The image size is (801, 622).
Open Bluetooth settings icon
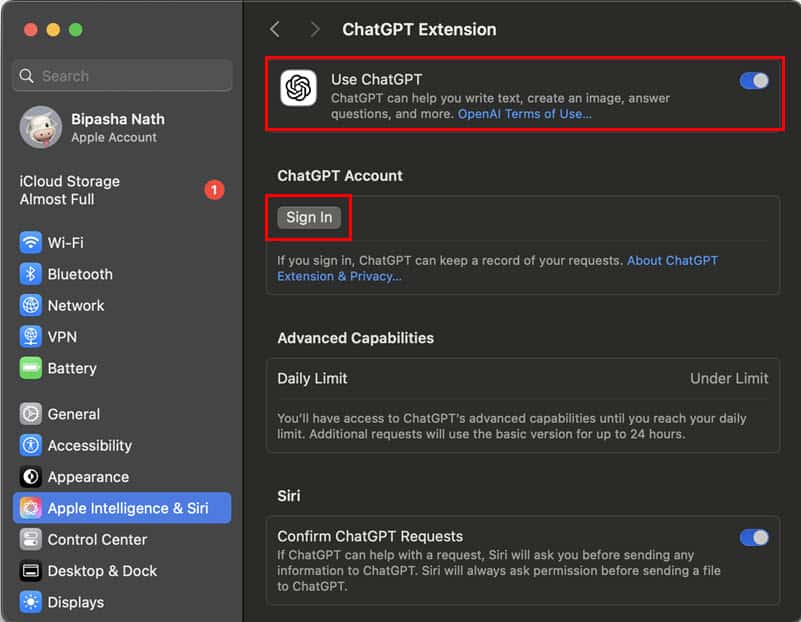click(x=31, y=274)
